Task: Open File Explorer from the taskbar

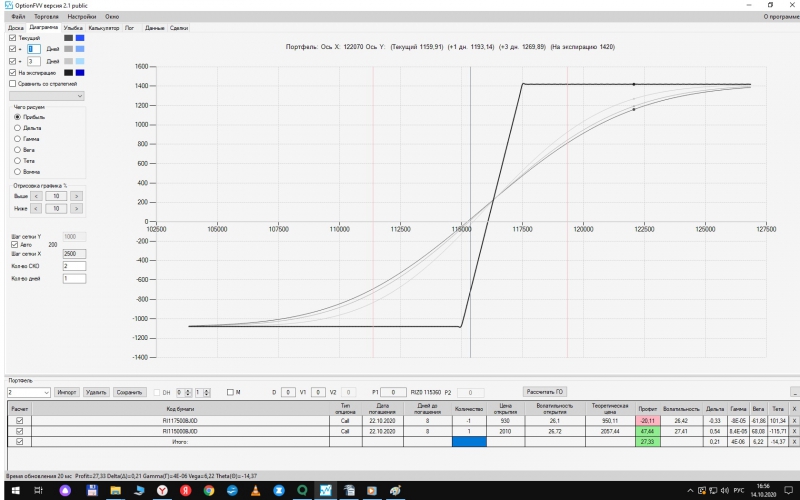Action: [x=115, y=490]
